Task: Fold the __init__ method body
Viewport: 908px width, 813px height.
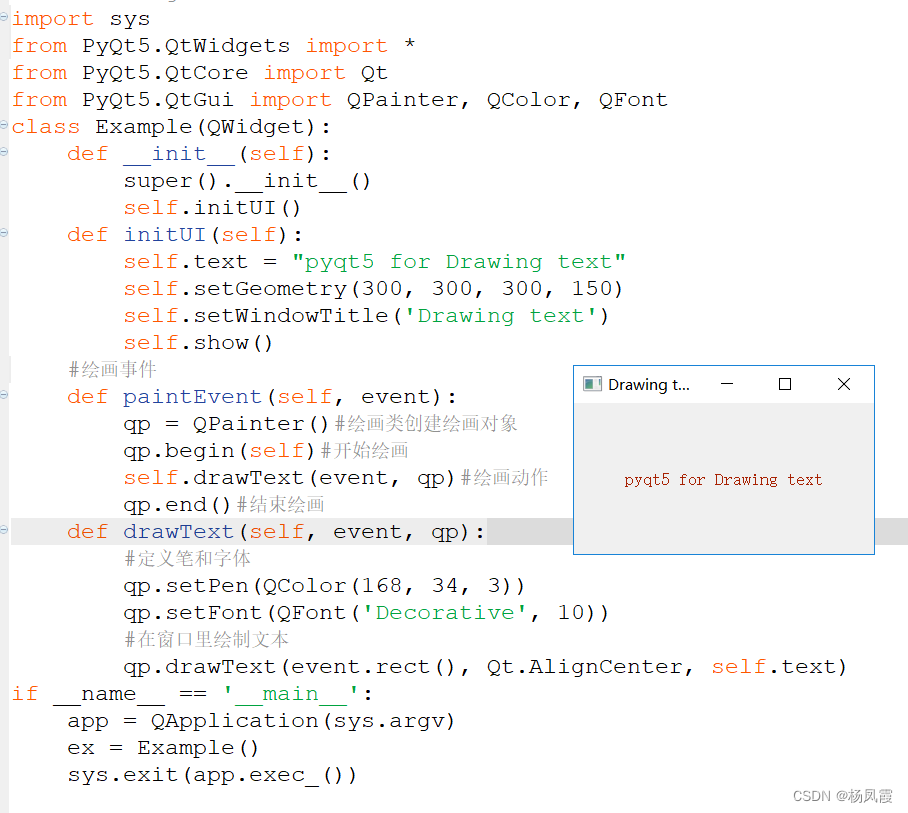Action: coord(5,153)
